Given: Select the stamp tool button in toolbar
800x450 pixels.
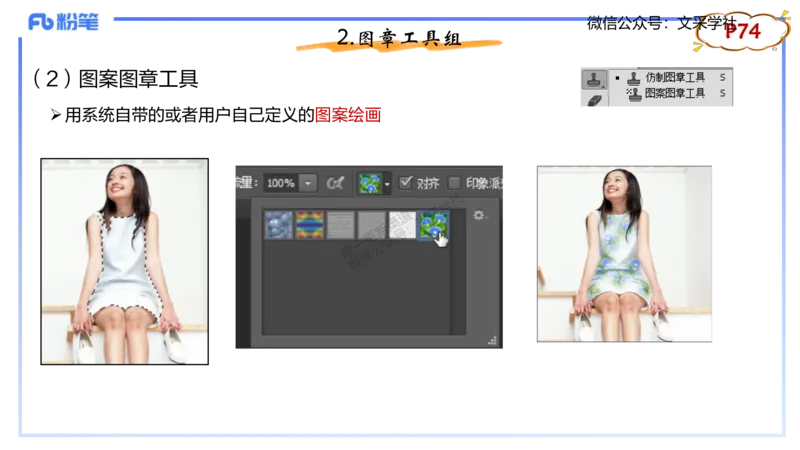Looking at the screenshot, I should tap(594, 79).
